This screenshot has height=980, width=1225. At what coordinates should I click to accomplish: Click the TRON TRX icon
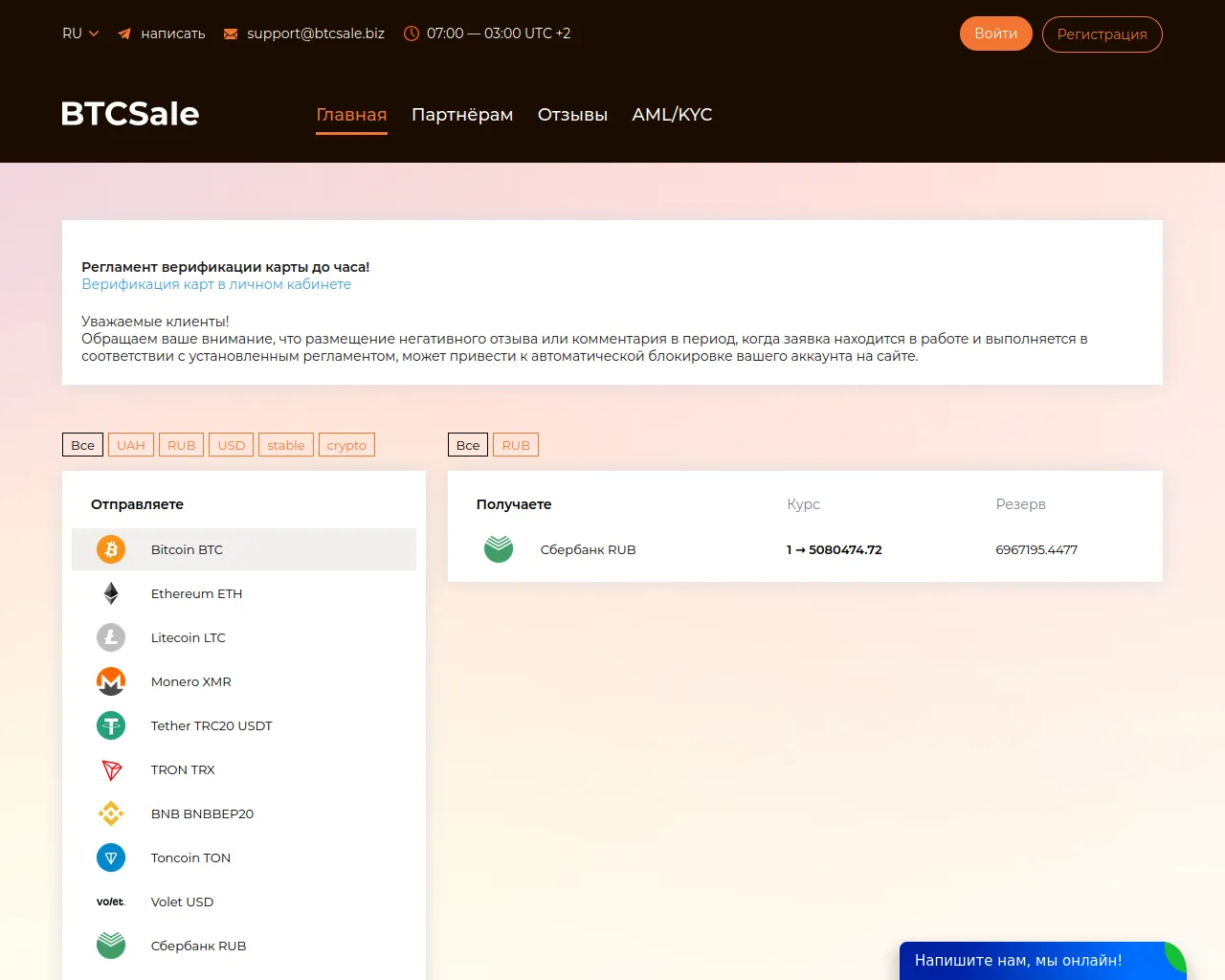click(x=111, y=769)
